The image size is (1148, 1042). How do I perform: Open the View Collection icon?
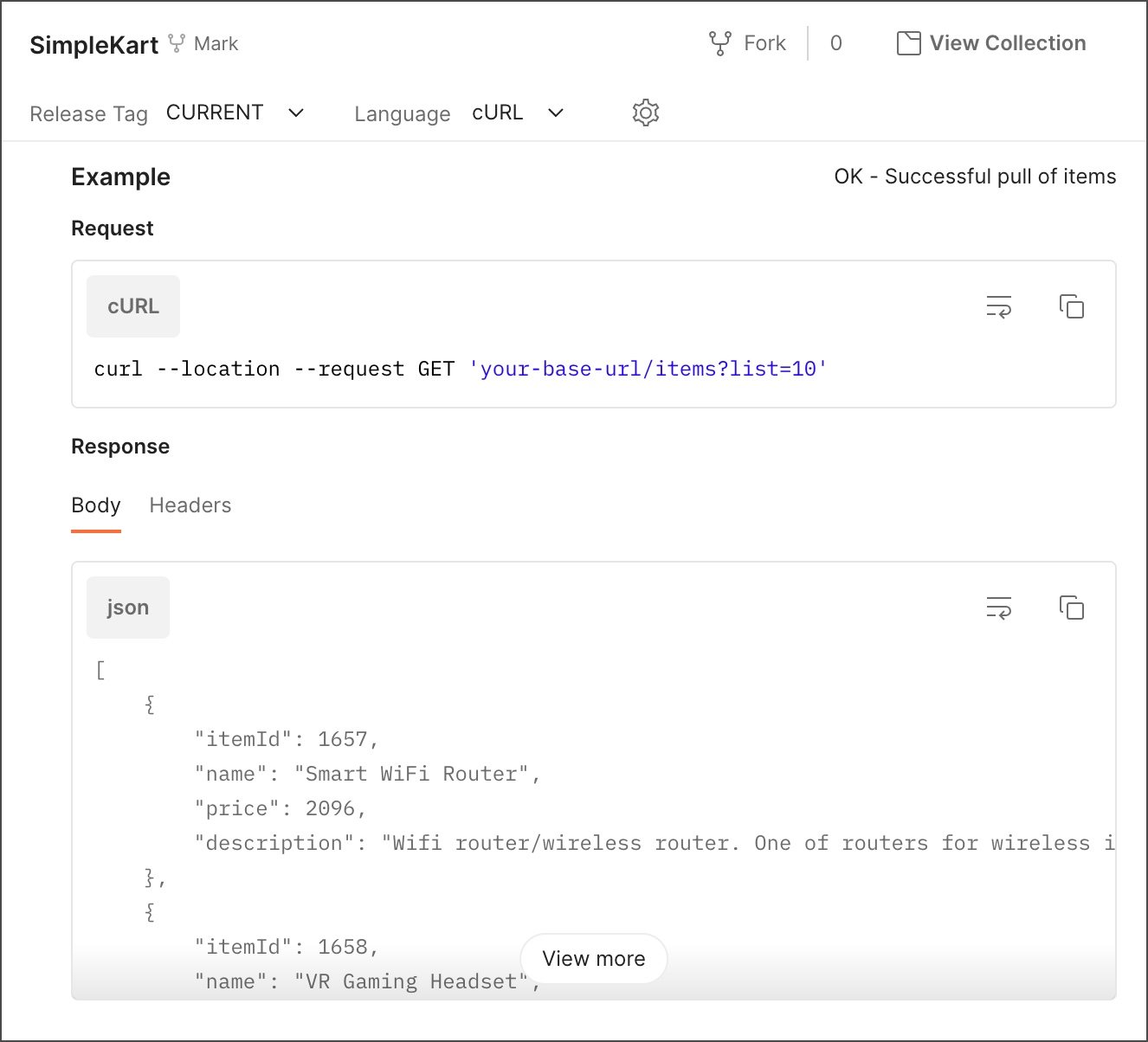pyautogui.click(x=908, y=43)
